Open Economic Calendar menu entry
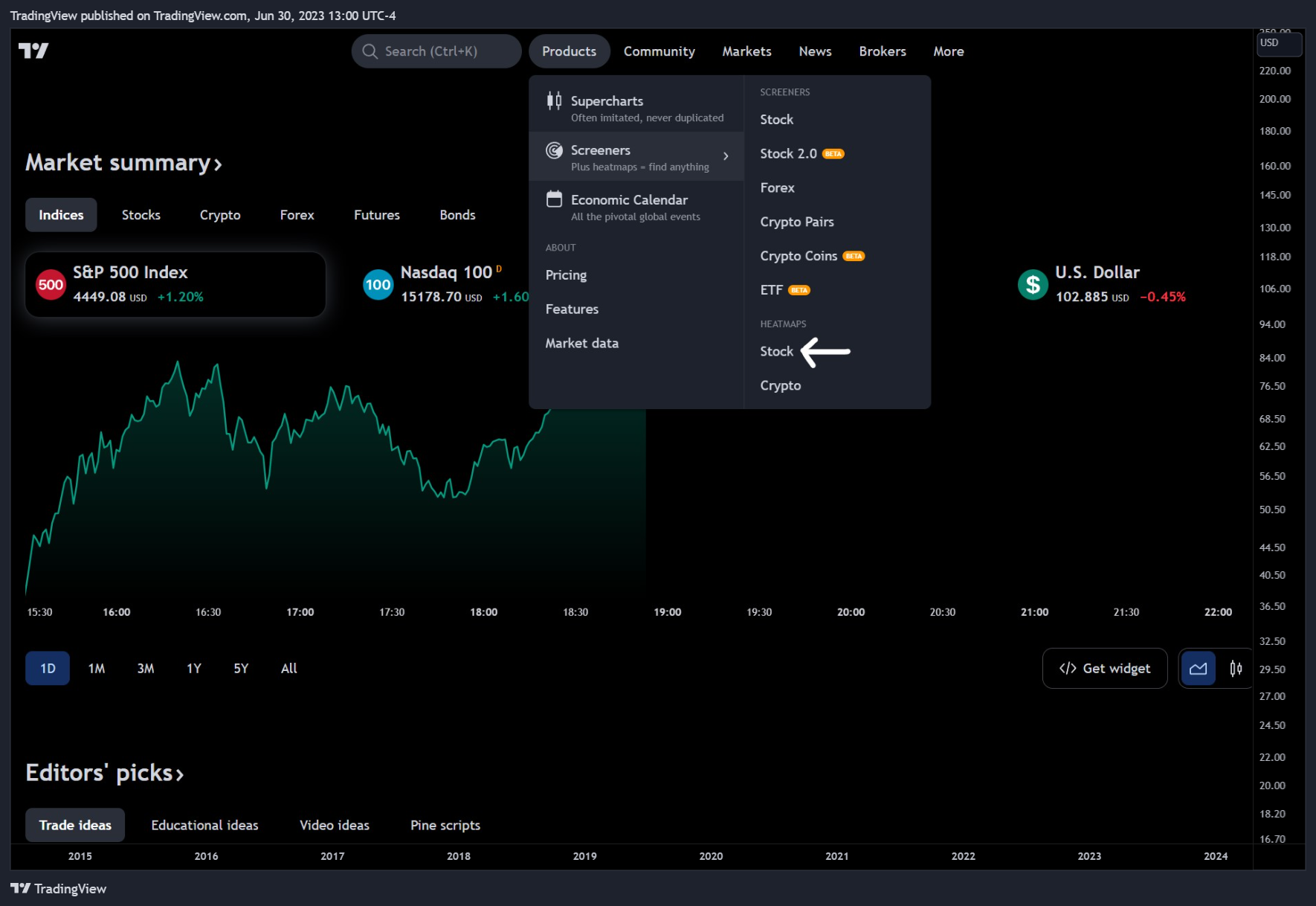This screenshot has height=906, width=1316. click(636, 207)
